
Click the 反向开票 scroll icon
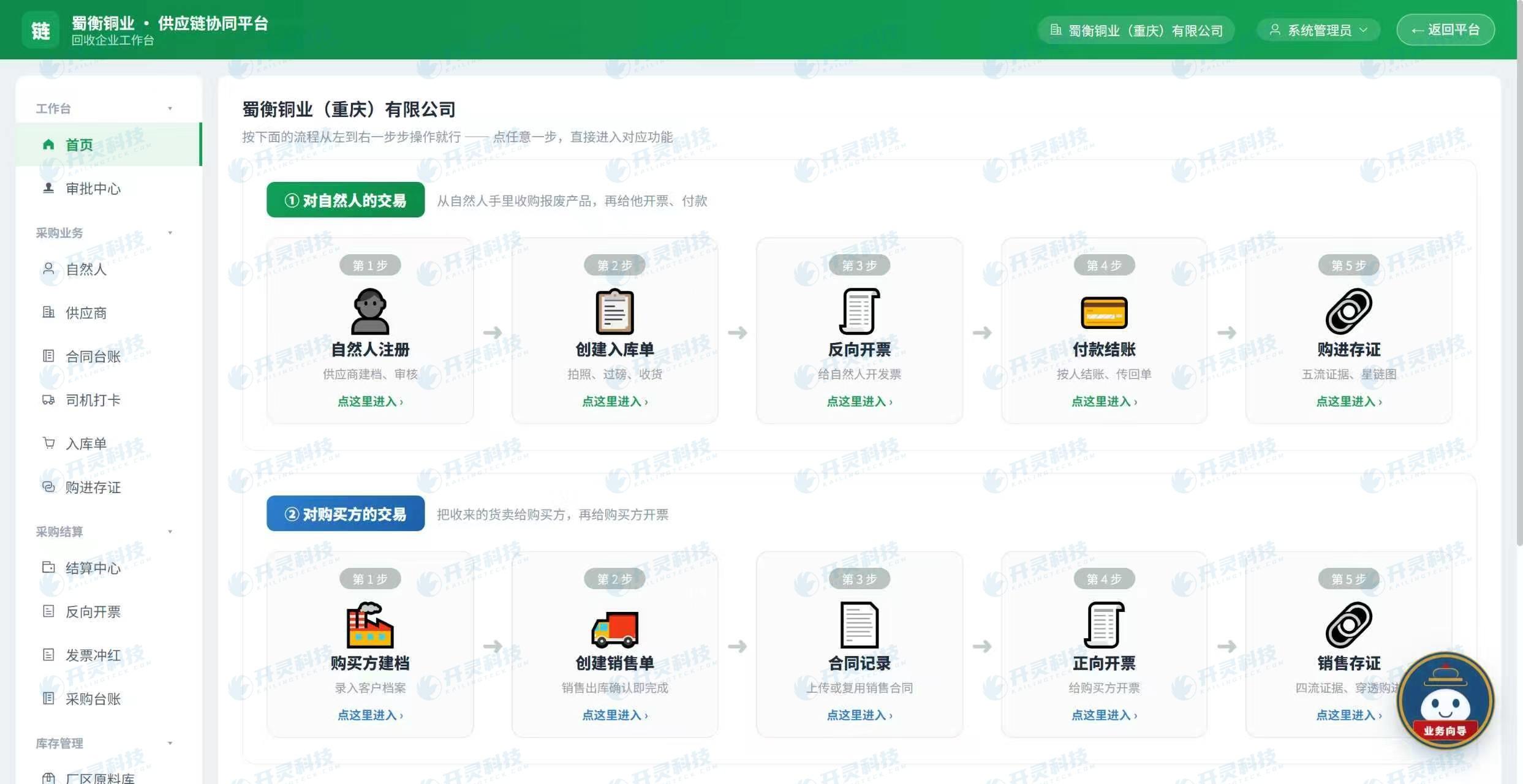pyautogui.click(x=859, y=311)
